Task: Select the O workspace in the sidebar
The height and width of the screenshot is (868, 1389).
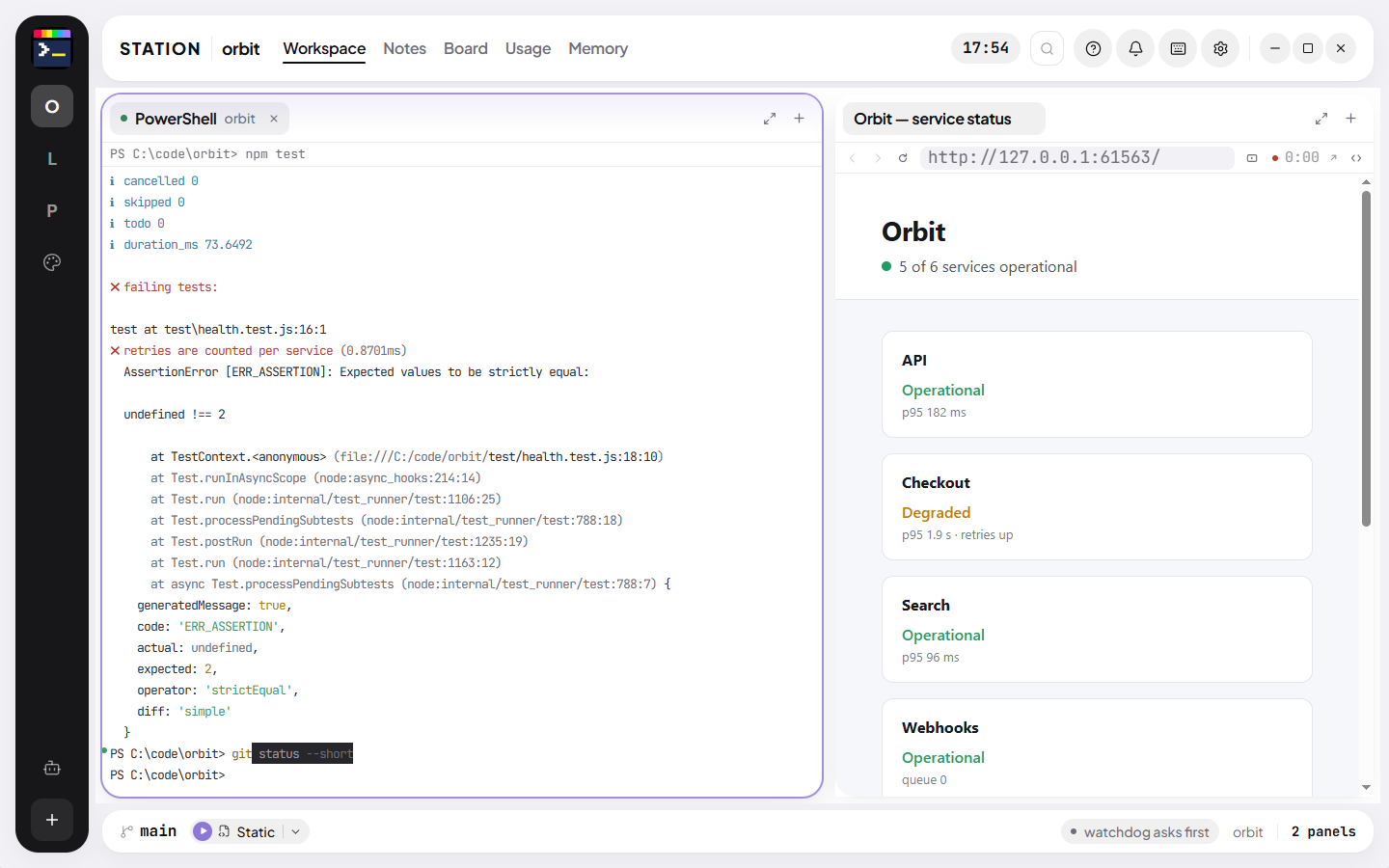Action: 52,106
